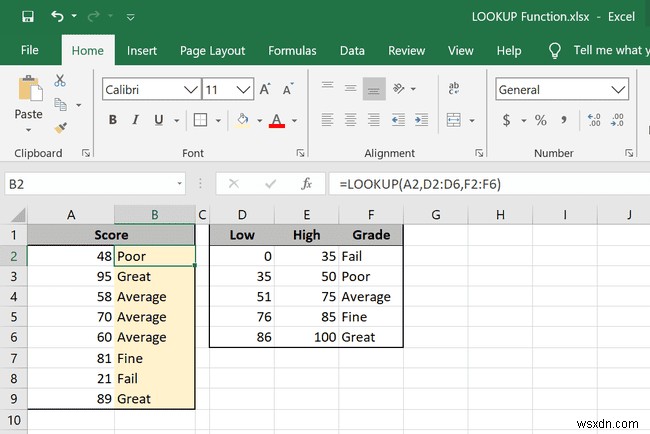Click the Align Right icon
This screenshot has height=434, width=650.
point(374,120)
